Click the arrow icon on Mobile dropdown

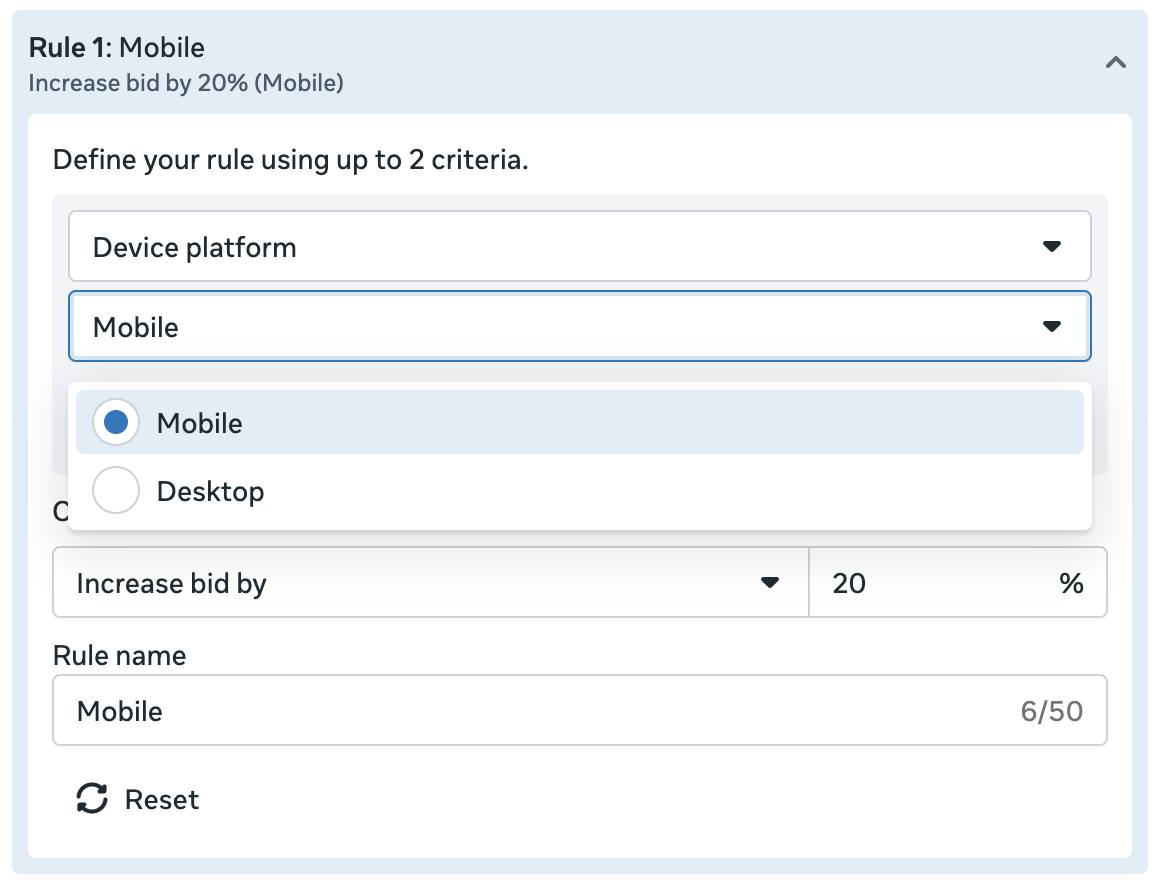1051,326
